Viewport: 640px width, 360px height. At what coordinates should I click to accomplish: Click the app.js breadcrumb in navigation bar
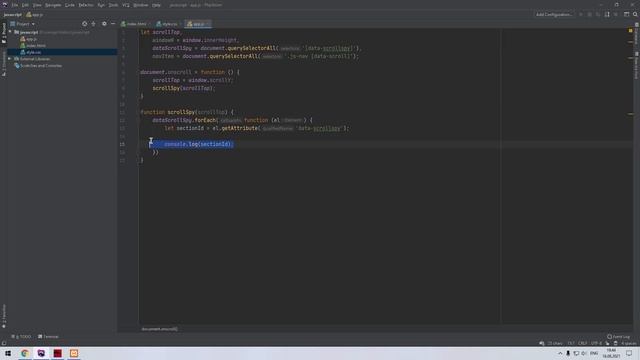click(35, 15)
